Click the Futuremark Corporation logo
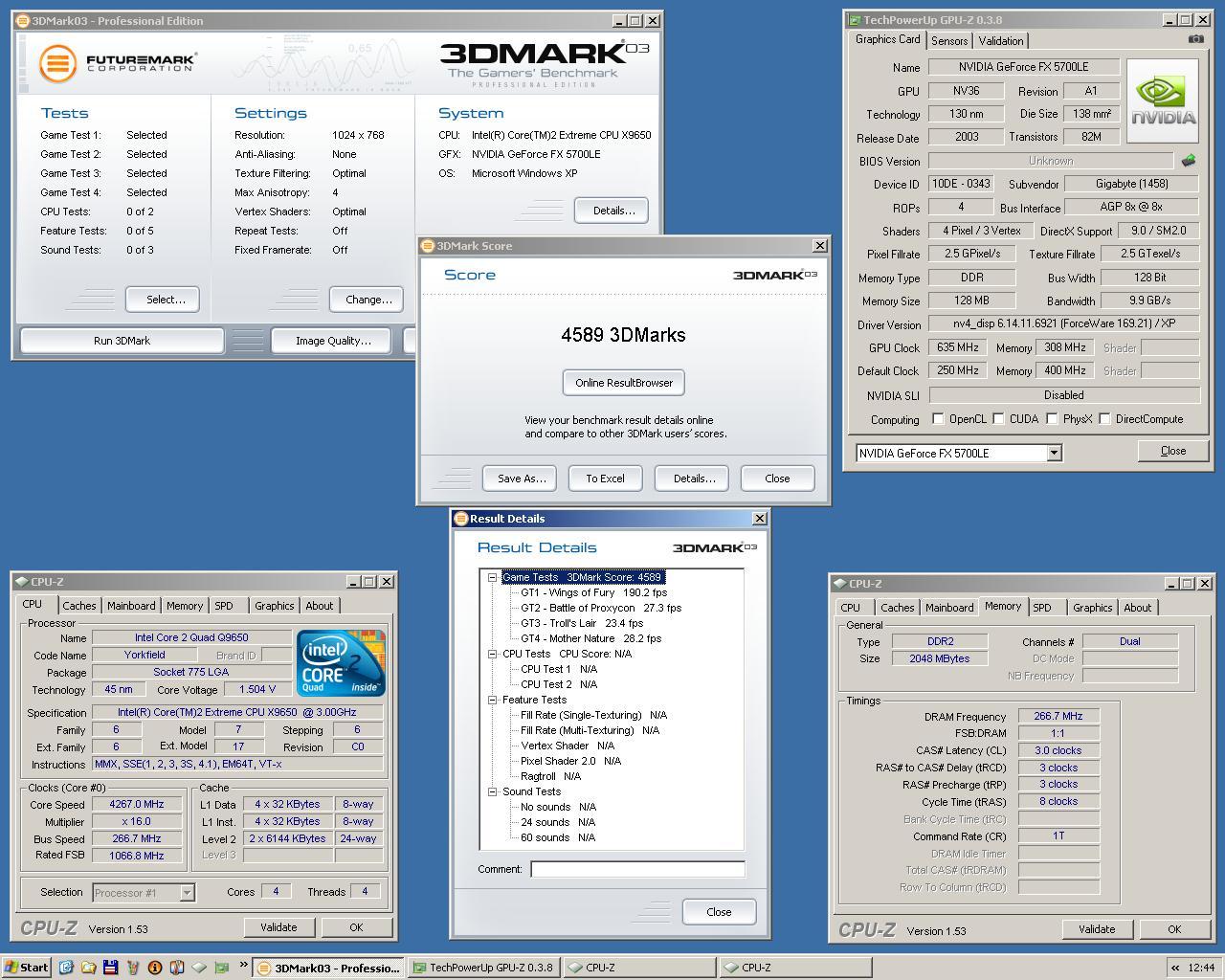Viewport: 1225px width, 980px height. click(118, 63)
